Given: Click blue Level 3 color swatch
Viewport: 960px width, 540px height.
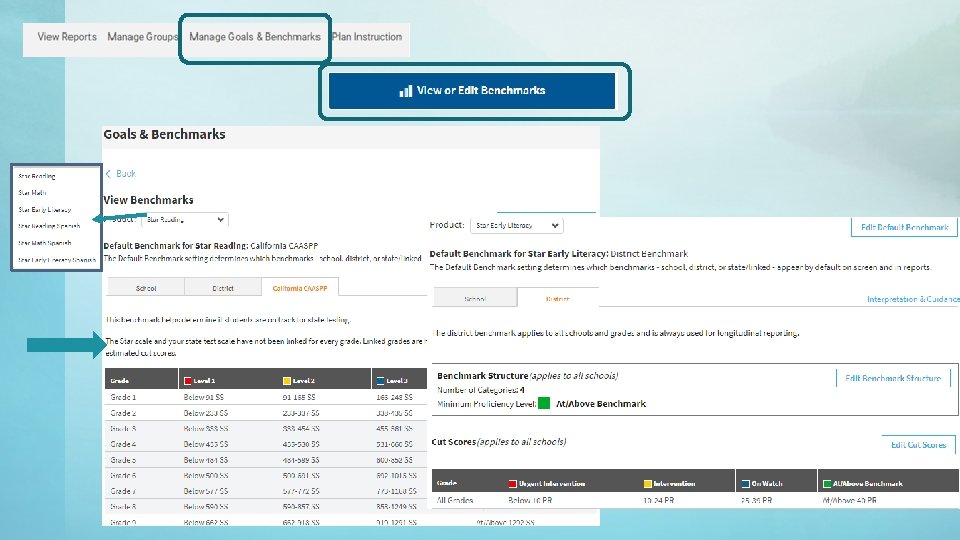Looking at the screenshot, I should (x=380, y=381).
